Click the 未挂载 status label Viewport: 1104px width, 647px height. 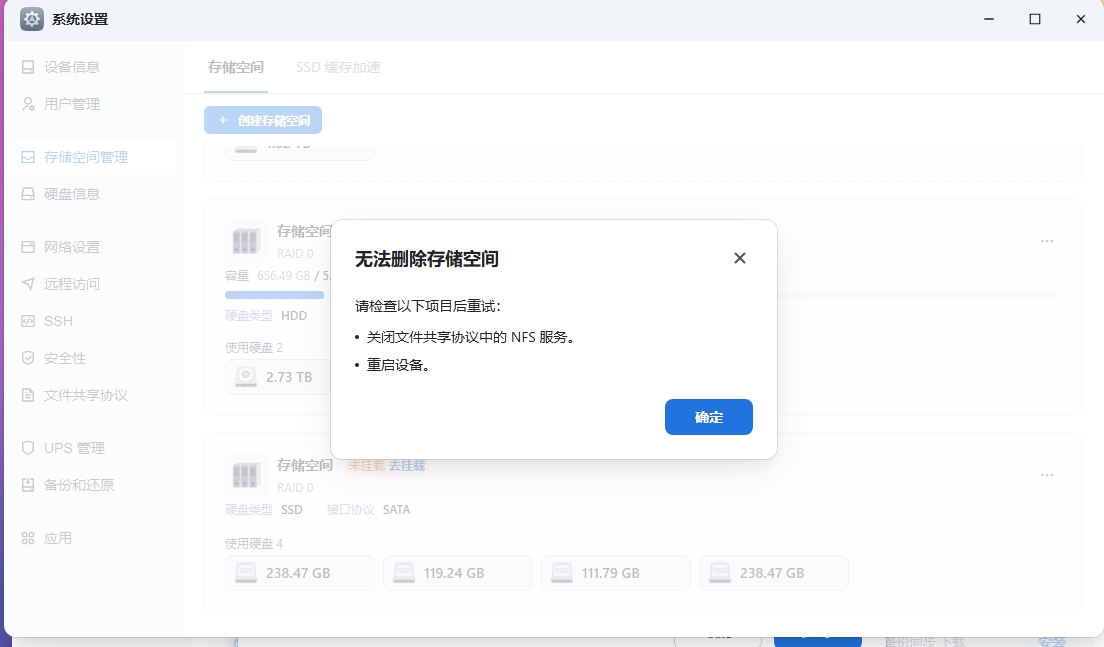(x=366, y=465)
